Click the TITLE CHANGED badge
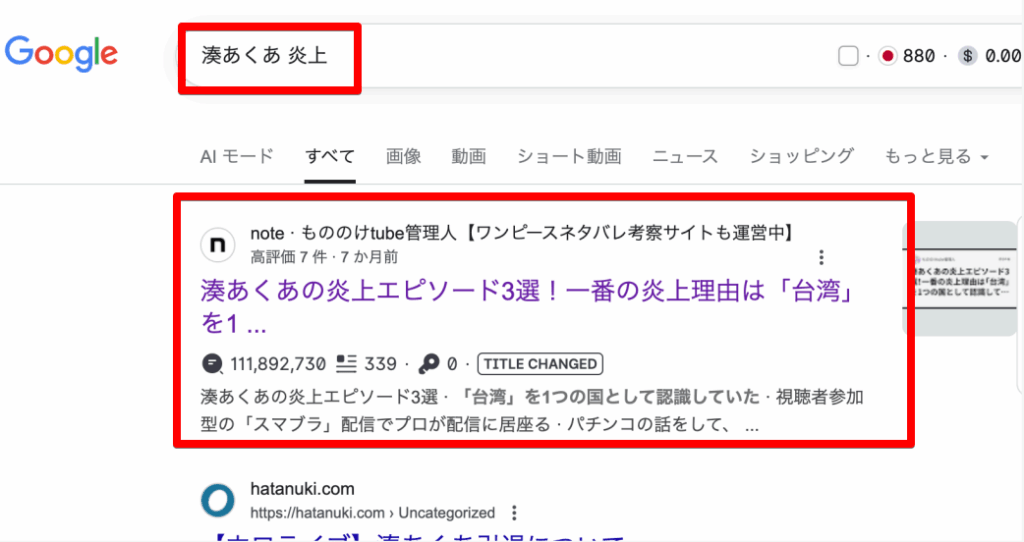The image size is (1024, 542). tap(540, 363)
